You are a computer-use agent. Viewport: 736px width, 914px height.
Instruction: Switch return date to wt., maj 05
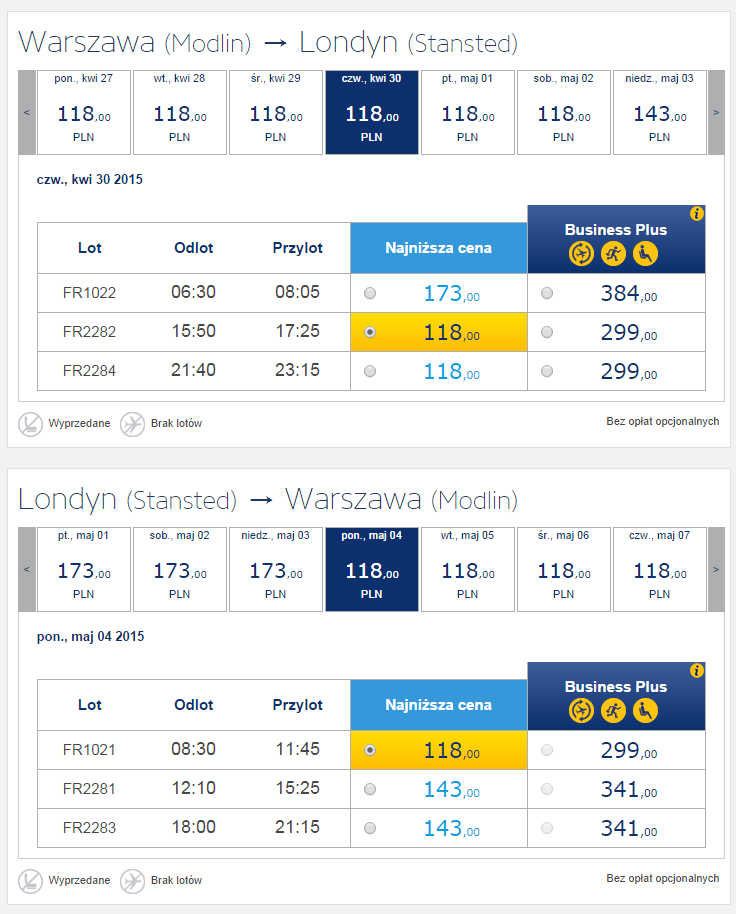point(467,570)
